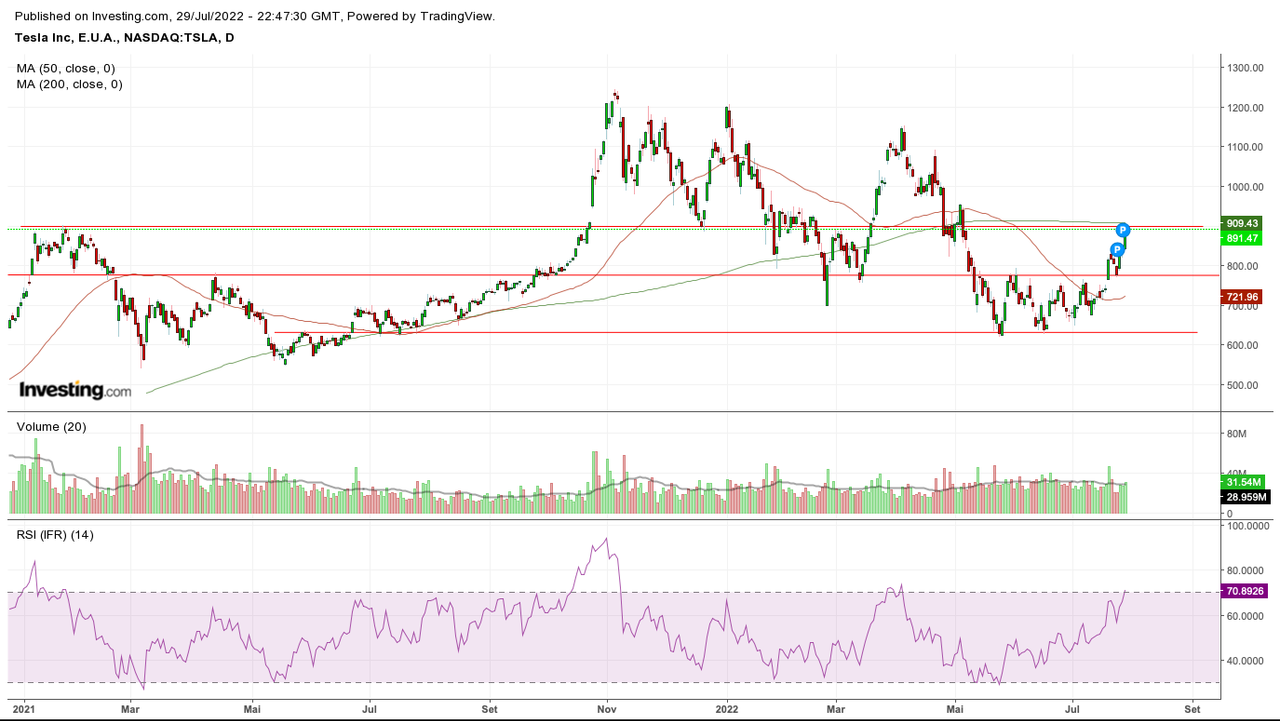Click the 40.0000 RSI axis label
This screenshot has height=721, width=1280.
(1246, 661)
